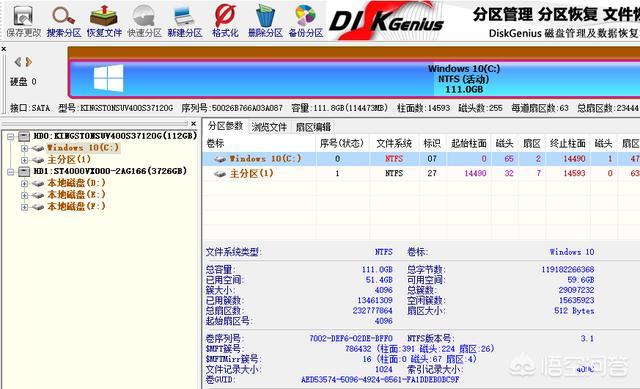The image size is (640, 389).
Task: Collapse the HD1 ST4000VX000 disk node
Action: point(11,172)
